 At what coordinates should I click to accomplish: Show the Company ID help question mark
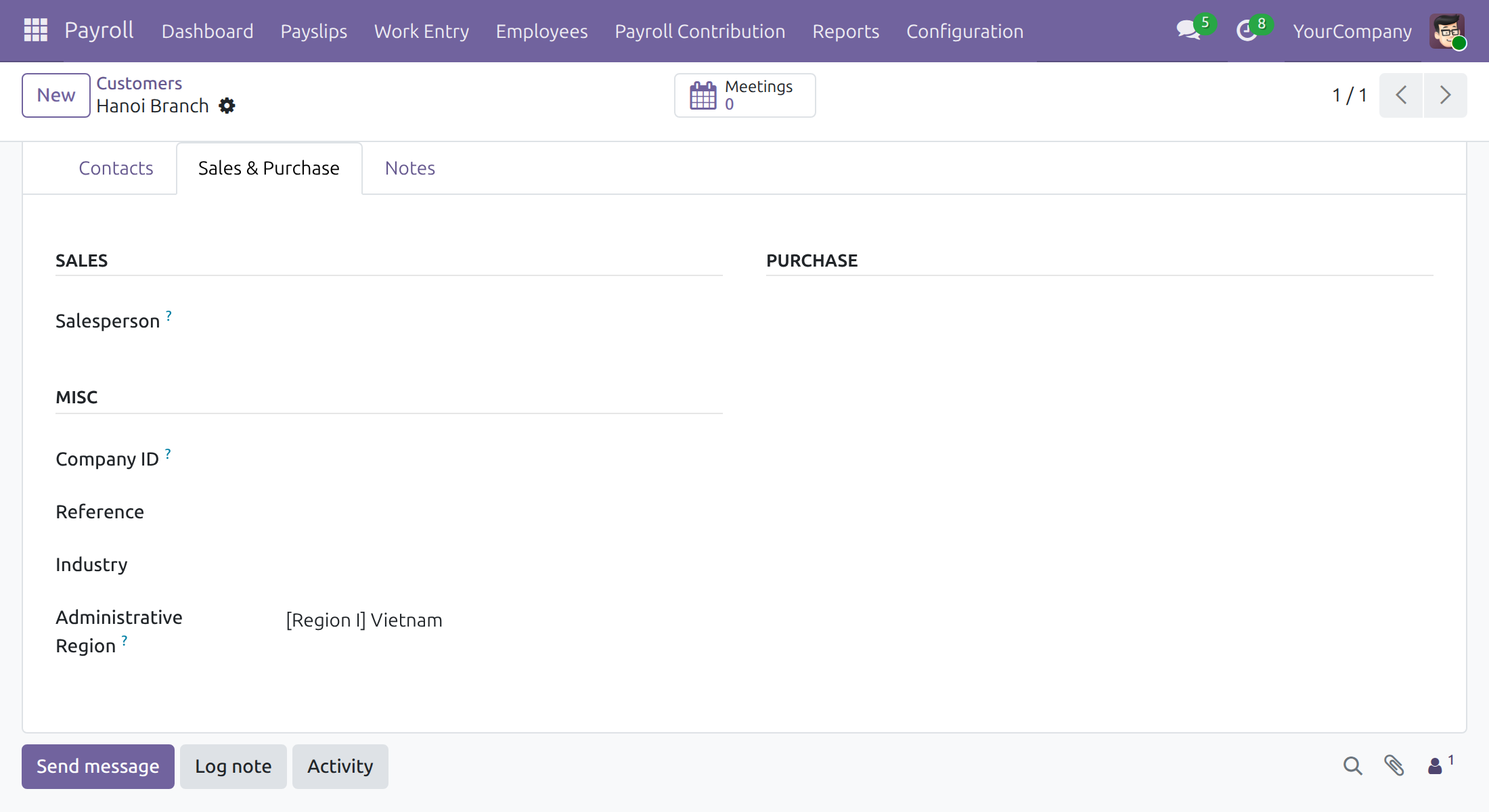click(x=168, y=453)
